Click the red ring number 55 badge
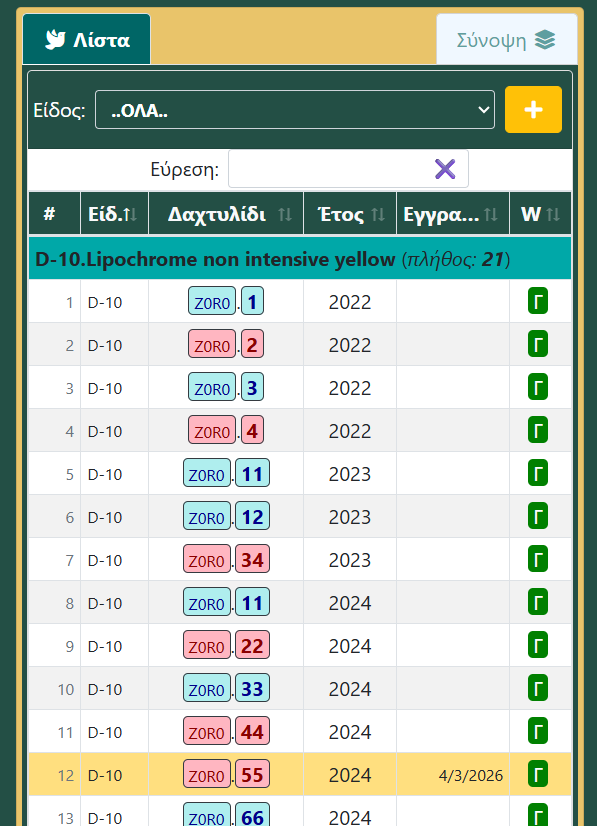The image size is (597, 826). pyautogui.click(x=252, y=774)
